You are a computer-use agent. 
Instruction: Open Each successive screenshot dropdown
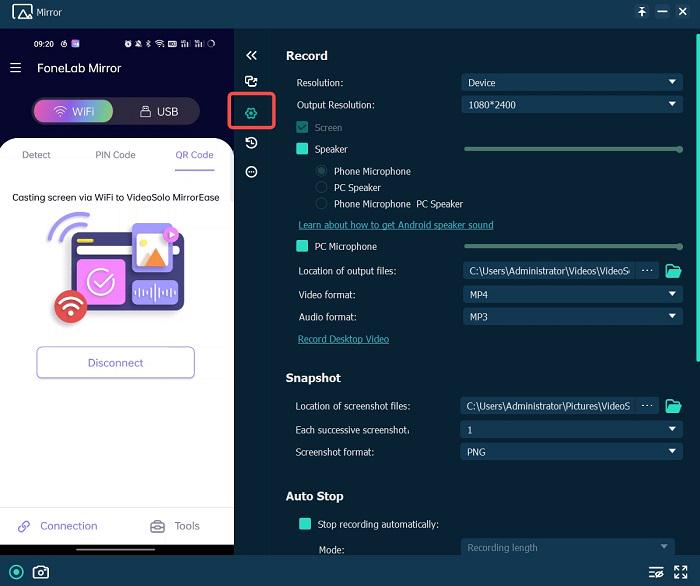click(571, 430)
